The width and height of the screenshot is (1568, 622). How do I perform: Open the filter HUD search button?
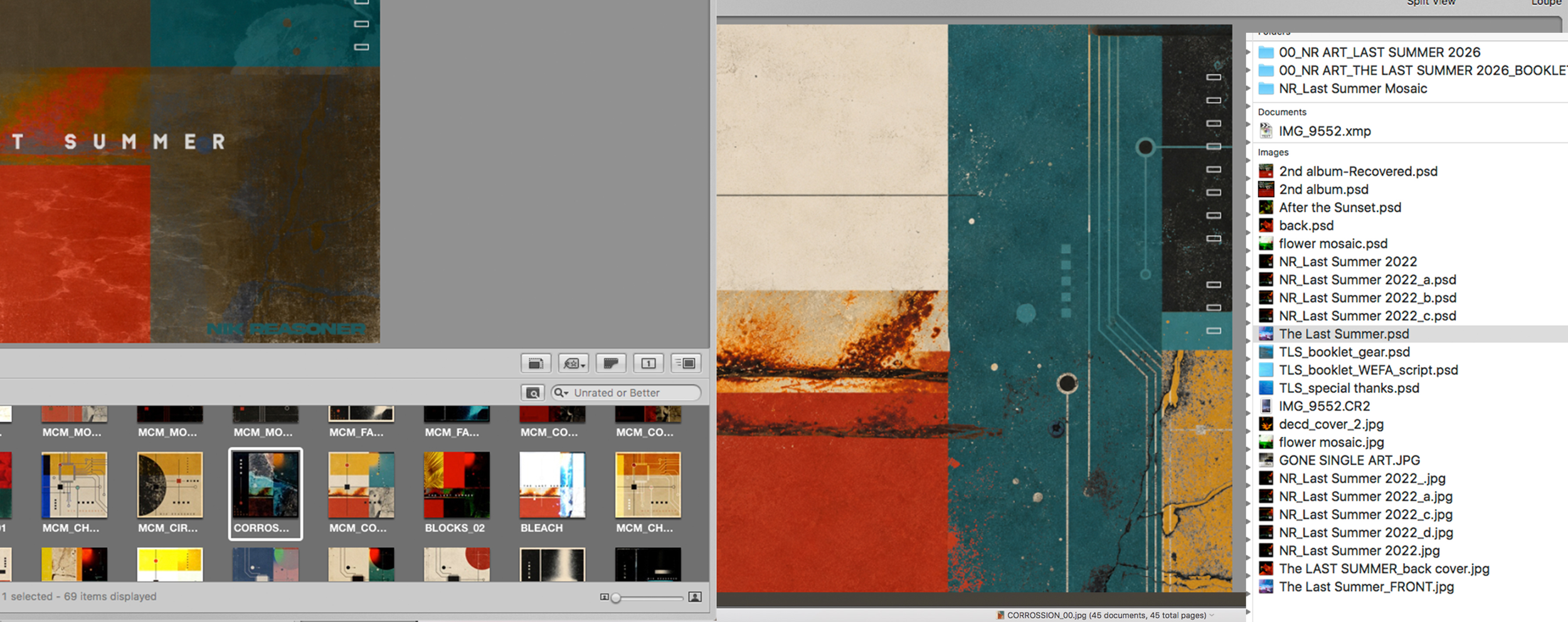click(533, 393)
